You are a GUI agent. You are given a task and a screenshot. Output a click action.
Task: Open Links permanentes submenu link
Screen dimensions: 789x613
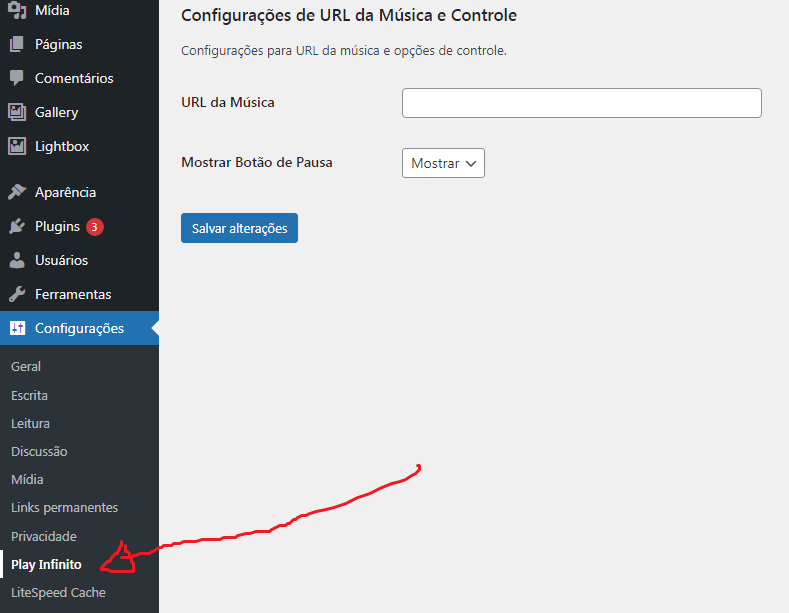(x=64, y=507)
